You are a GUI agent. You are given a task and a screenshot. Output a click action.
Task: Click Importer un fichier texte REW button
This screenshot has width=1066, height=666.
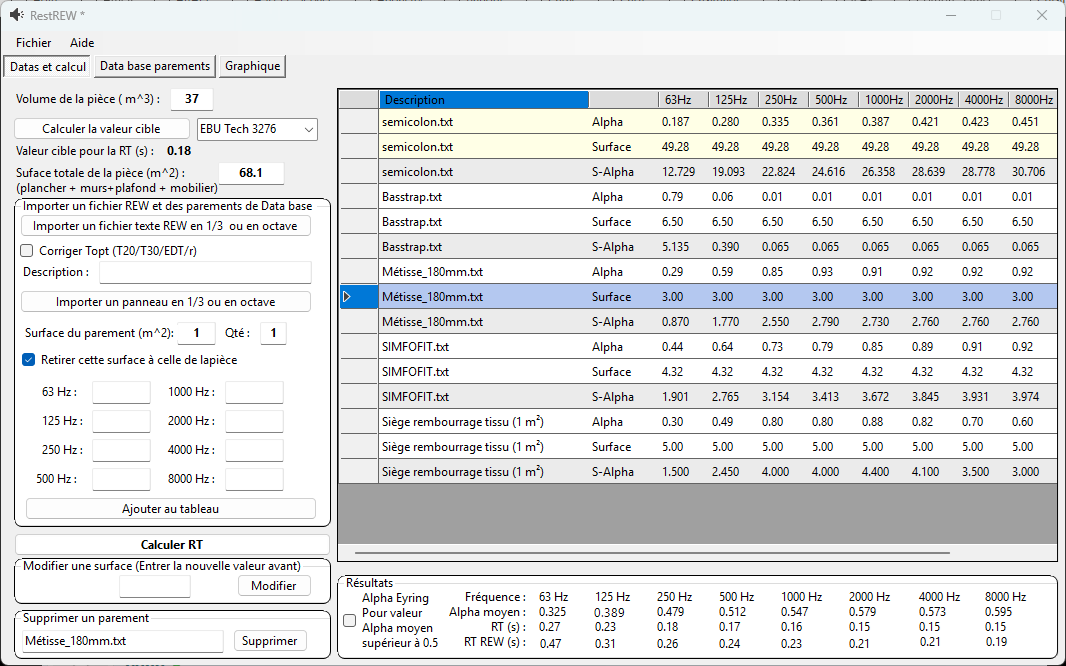[165, 226]
